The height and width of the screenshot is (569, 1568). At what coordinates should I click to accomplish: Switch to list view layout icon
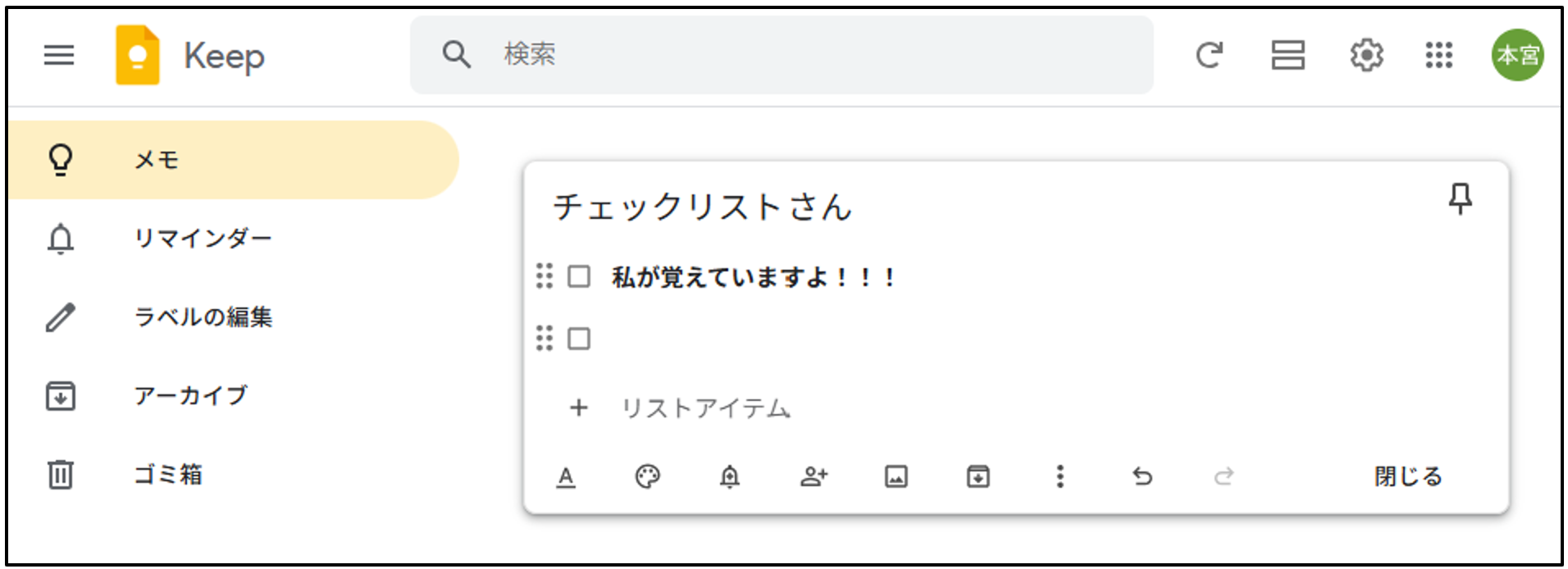pos(1288,55)
